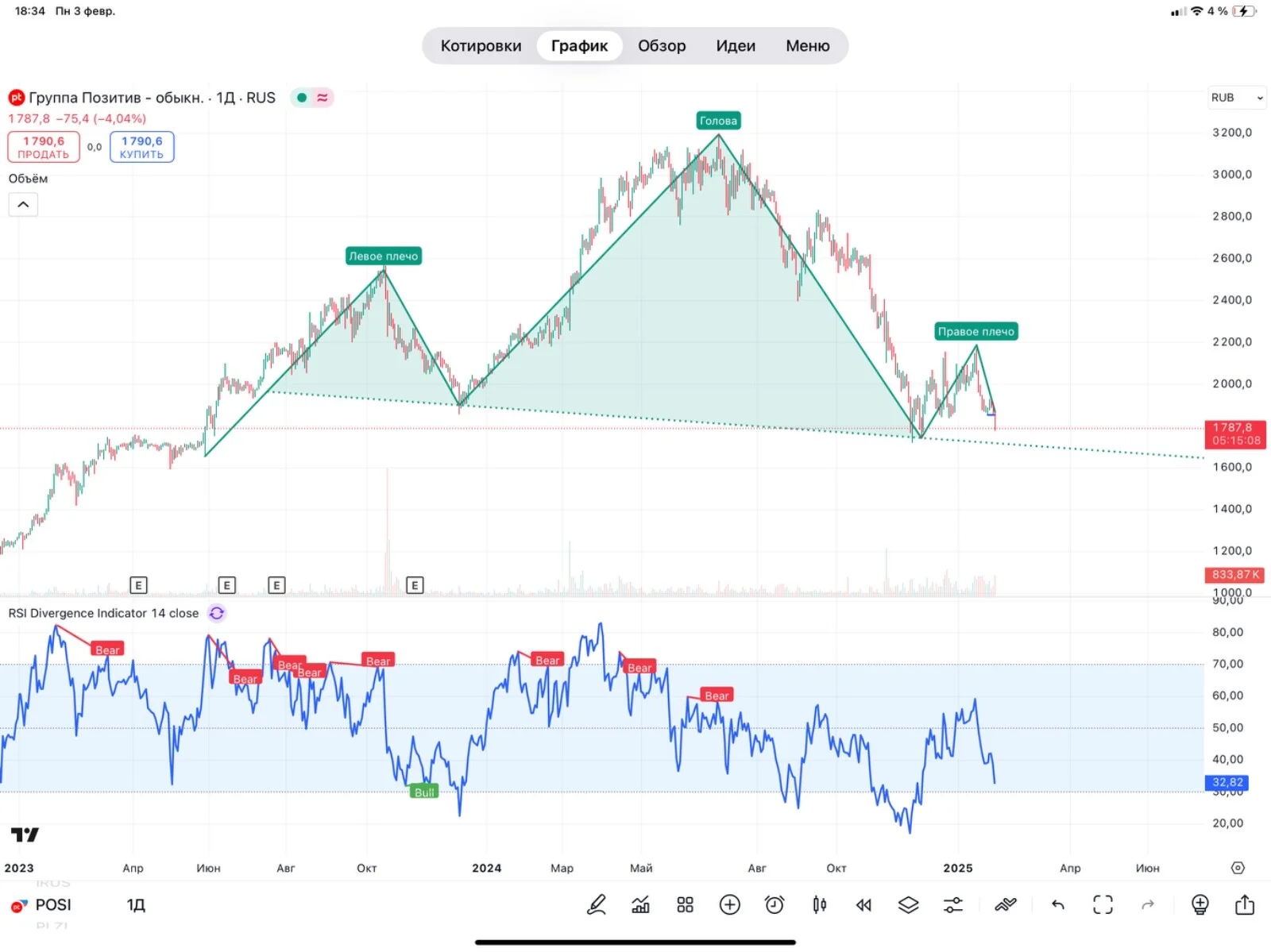Click the Bull divergence label on the RSI
The height and width of the screenshot is (952, 1271).
(x=424, y=792)
